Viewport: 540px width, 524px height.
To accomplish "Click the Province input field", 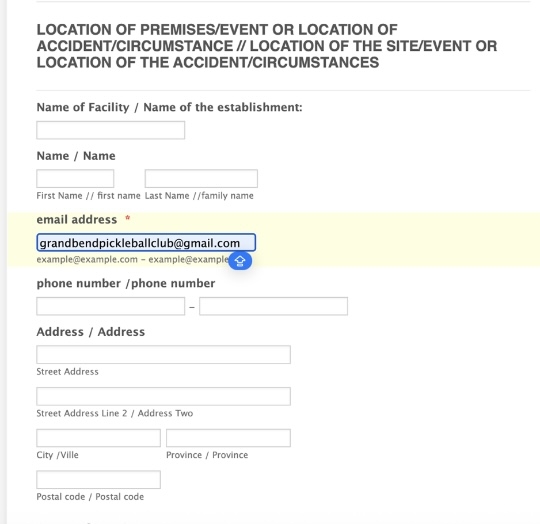I will coord(228,438).
